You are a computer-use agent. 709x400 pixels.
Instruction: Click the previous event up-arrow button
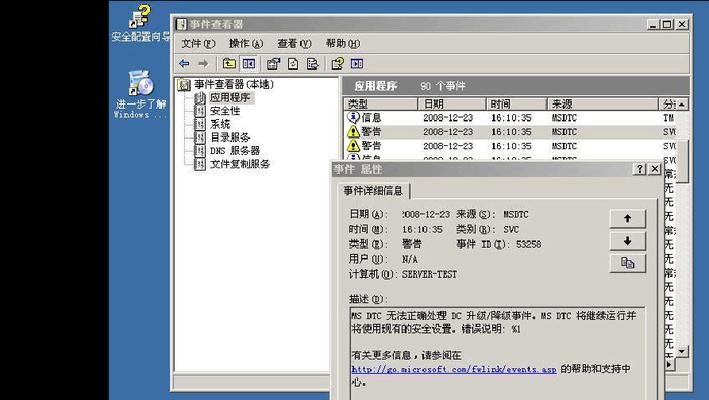[x=628, y=219]
